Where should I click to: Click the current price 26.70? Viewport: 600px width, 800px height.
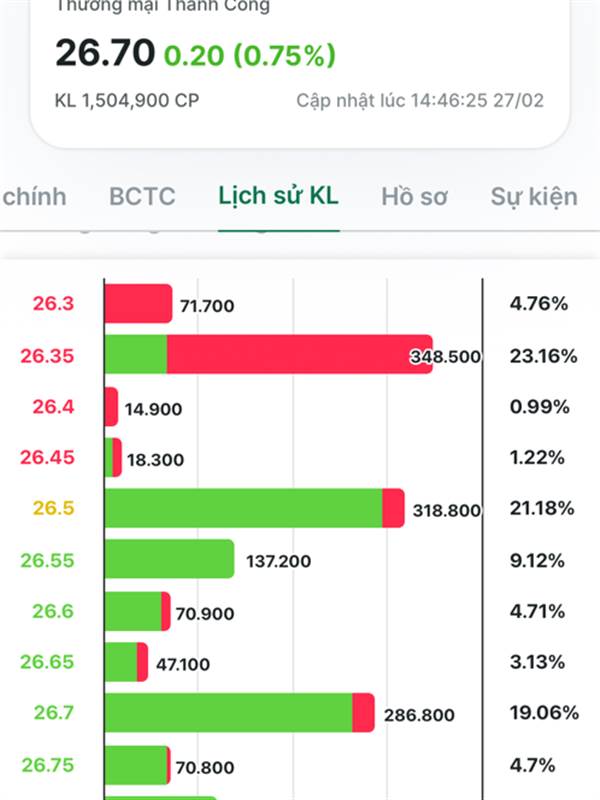(104, 53)
